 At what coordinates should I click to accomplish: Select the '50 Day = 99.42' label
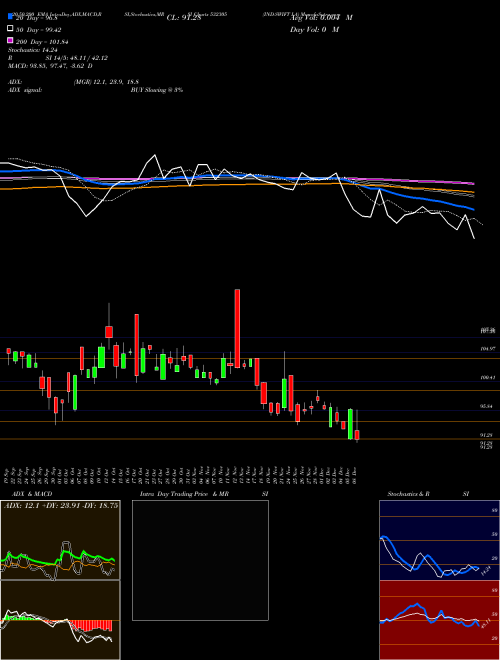39,30
